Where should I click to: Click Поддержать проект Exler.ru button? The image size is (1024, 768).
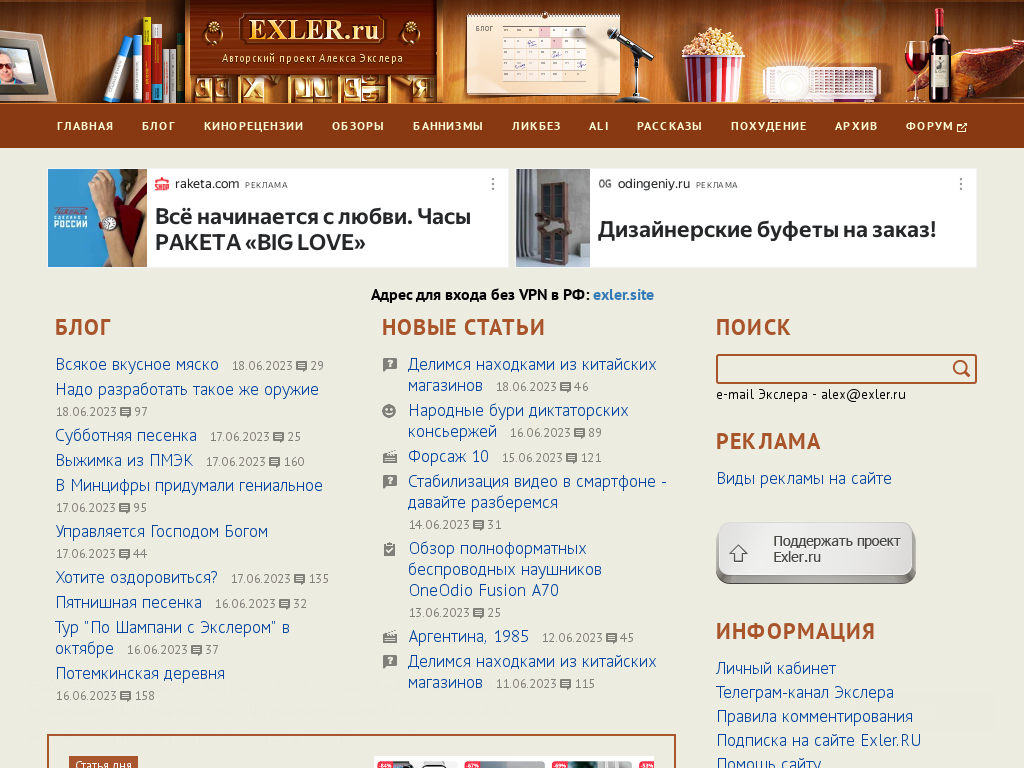816,552
